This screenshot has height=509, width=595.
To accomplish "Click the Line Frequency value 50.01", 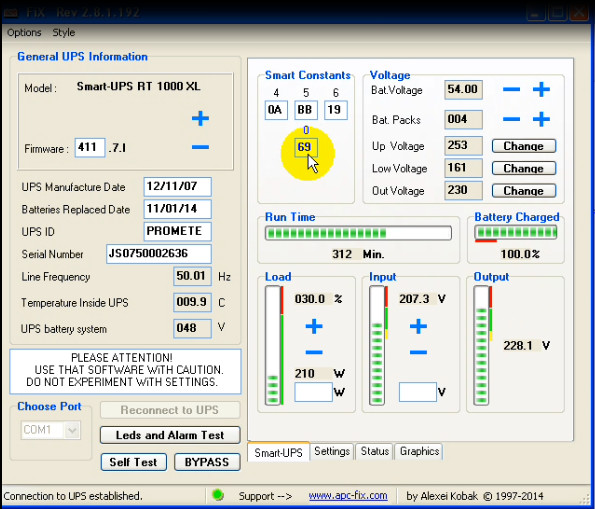I will (x=192, y=276).
